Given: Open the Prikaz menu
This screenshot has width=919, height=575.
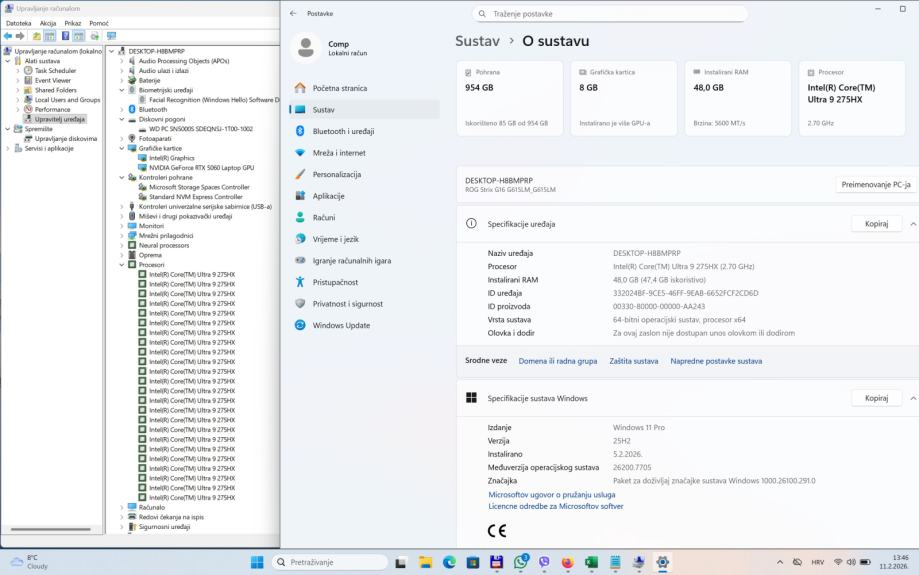Looking at the screenshot, I should tap(73, 23).
